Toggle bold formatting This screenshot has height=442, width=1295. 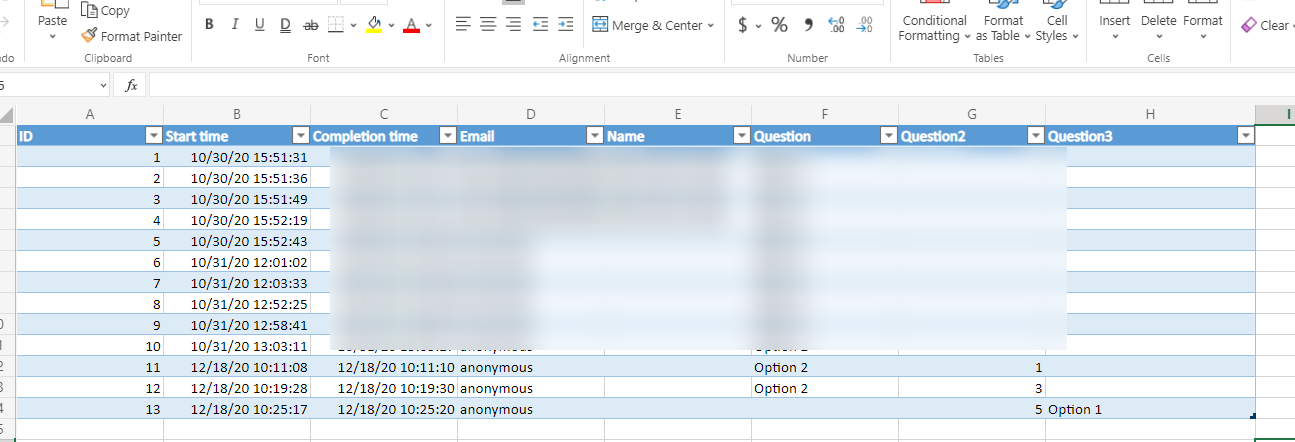209,25
